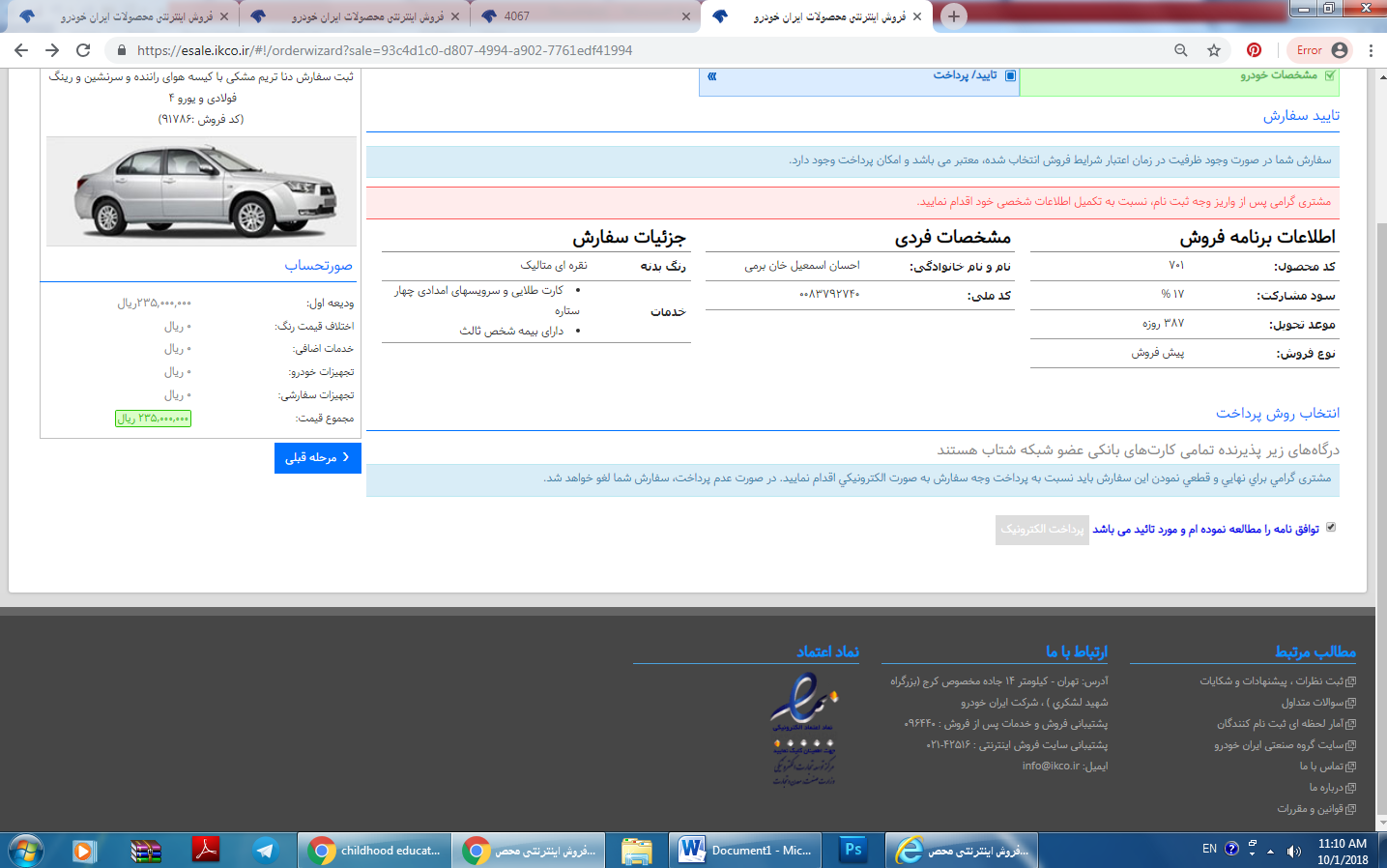Click the silver Dena car image
The width and height of the screenshot is (1387, 868).
click(200, 191)
